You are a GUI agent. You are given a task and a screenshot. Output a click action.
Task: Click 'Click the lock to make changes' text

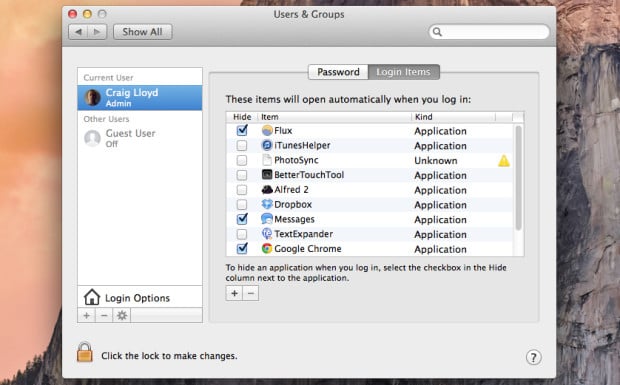pos(169,356)
